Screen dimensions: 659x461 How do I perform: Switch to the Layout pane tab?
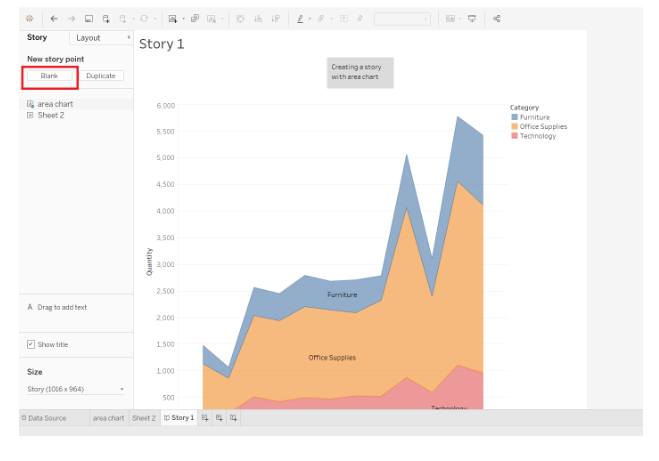coord(88,38)
